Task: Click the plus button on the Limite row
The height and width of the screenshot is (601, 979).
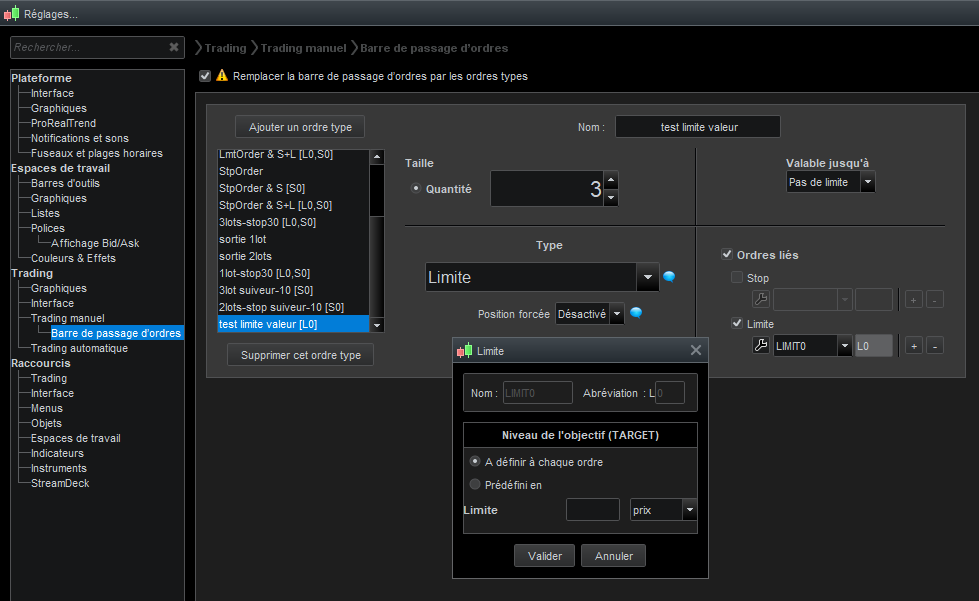Action: [914, 346]
